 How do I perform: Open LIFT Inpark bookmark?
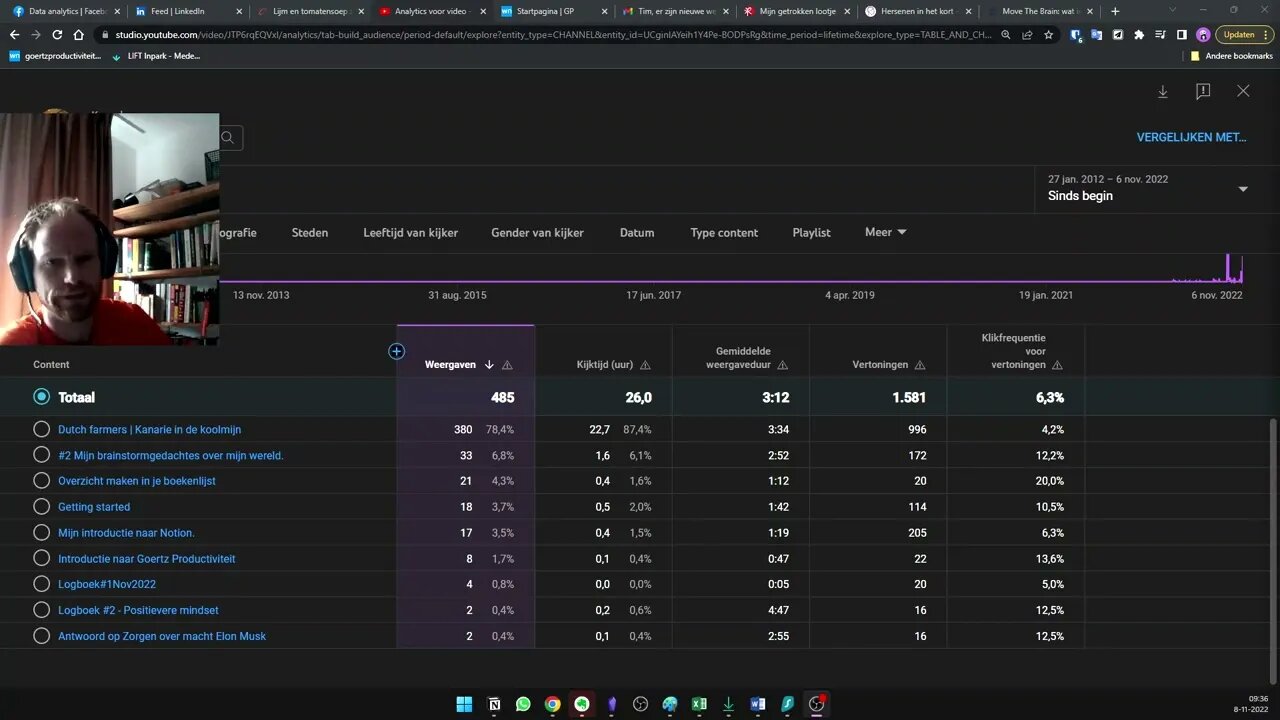[x=156, y=56]
